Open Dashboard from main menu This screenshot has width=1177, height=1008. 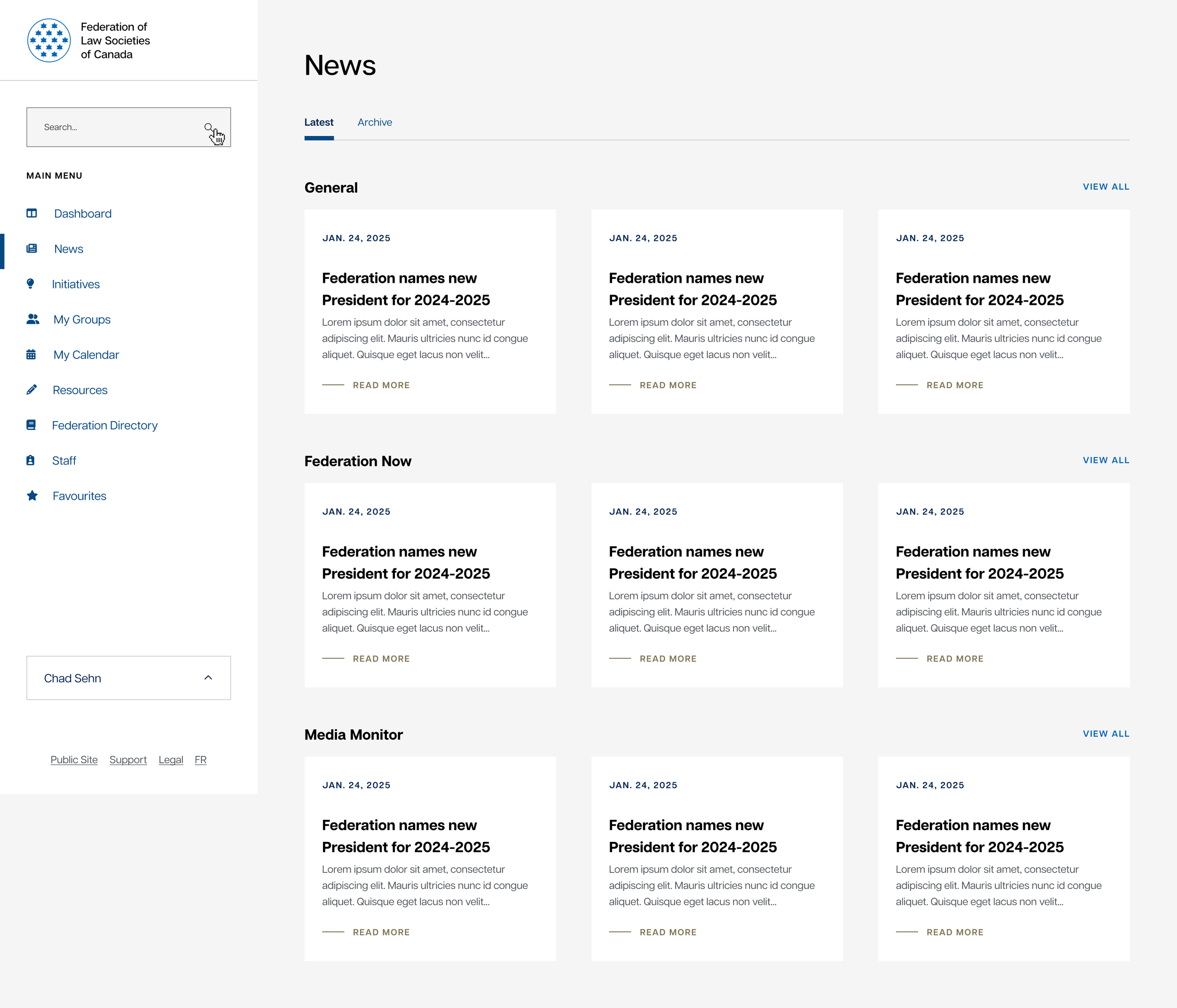pos(83,214)
